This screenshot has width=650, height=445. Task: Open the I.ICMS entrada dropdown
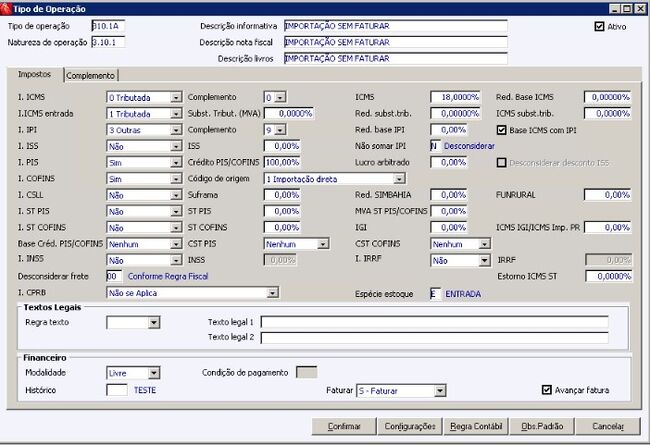pyautogui.click(x=176, y=114)
